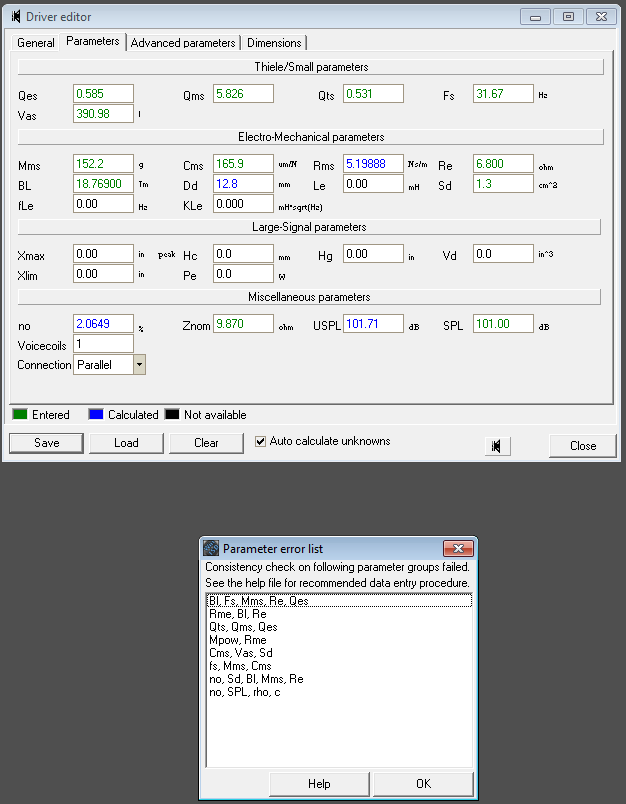Viewport: 626px width, 804px height.
Task: Click the Rms field showing 5.19888
Action: click(x=373, y=164)
